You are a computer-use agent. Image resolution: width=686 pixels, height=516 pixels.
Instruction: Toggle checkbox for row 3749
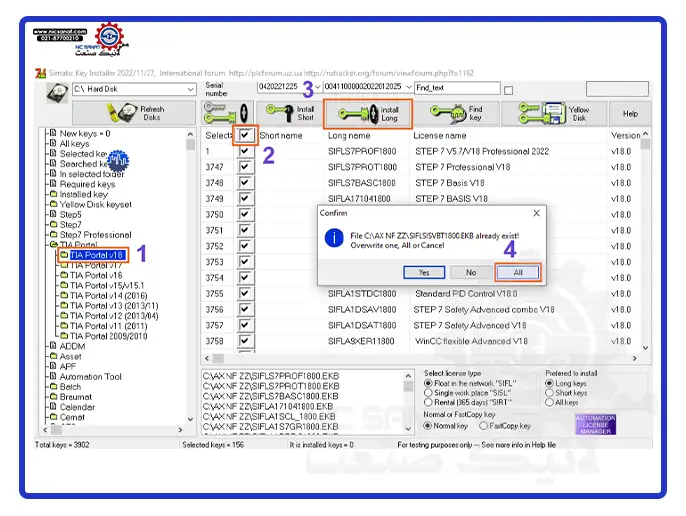click(x=245, y=198)
